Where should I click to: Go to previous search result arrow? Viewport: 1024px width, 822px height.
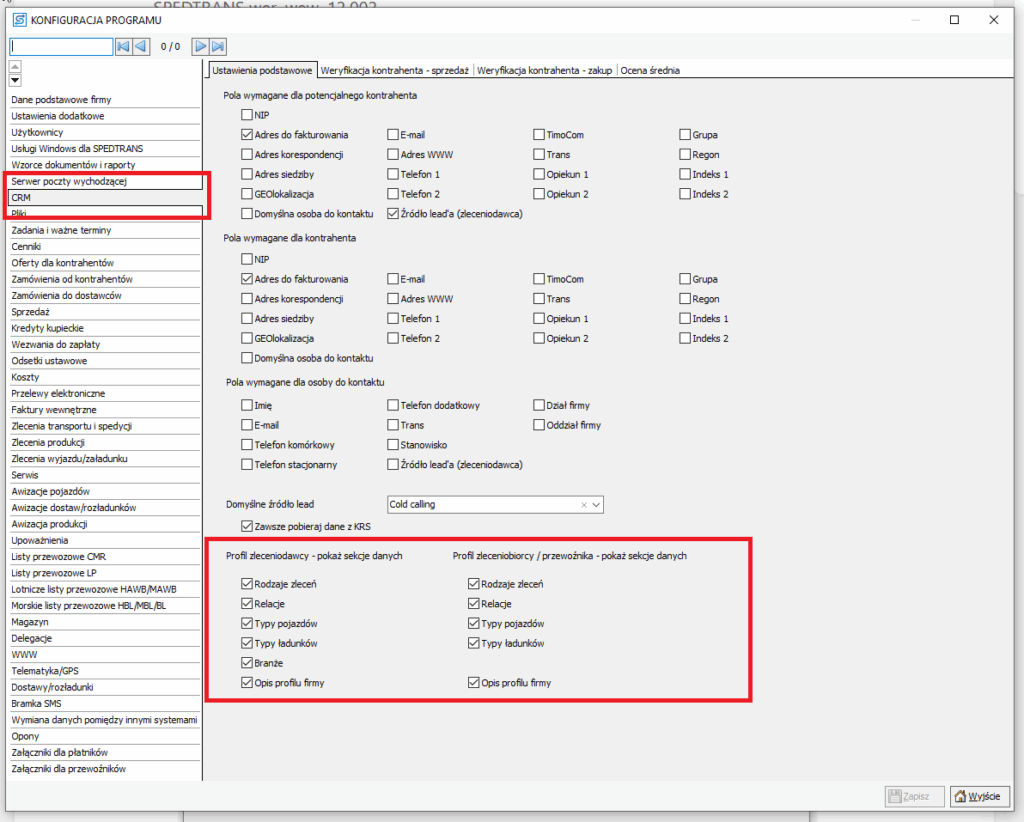pos(141,46)
